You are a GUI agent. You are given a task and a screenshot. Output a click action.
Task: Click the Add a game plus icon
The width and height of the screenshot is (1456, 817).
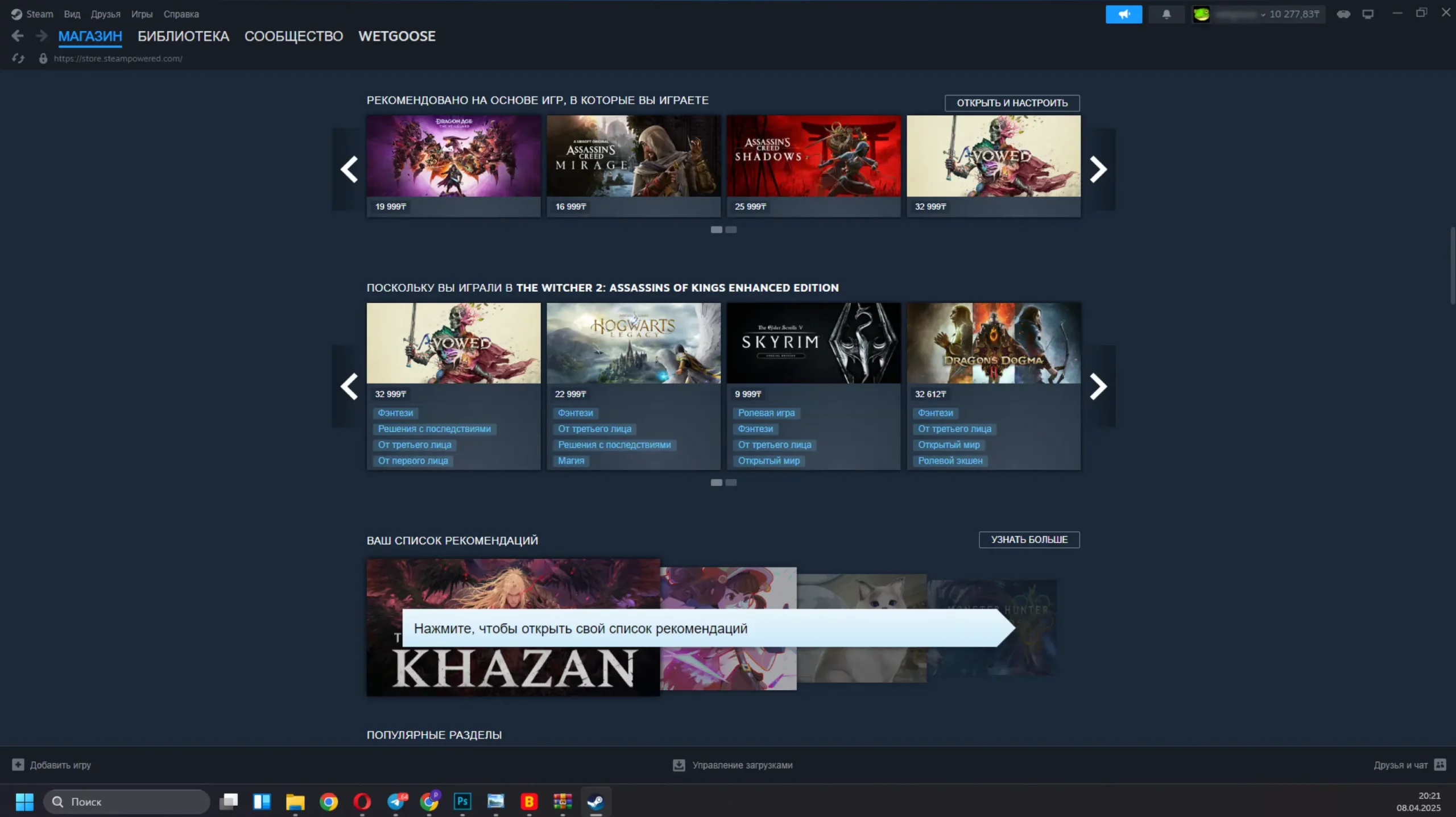coord(18,765)
